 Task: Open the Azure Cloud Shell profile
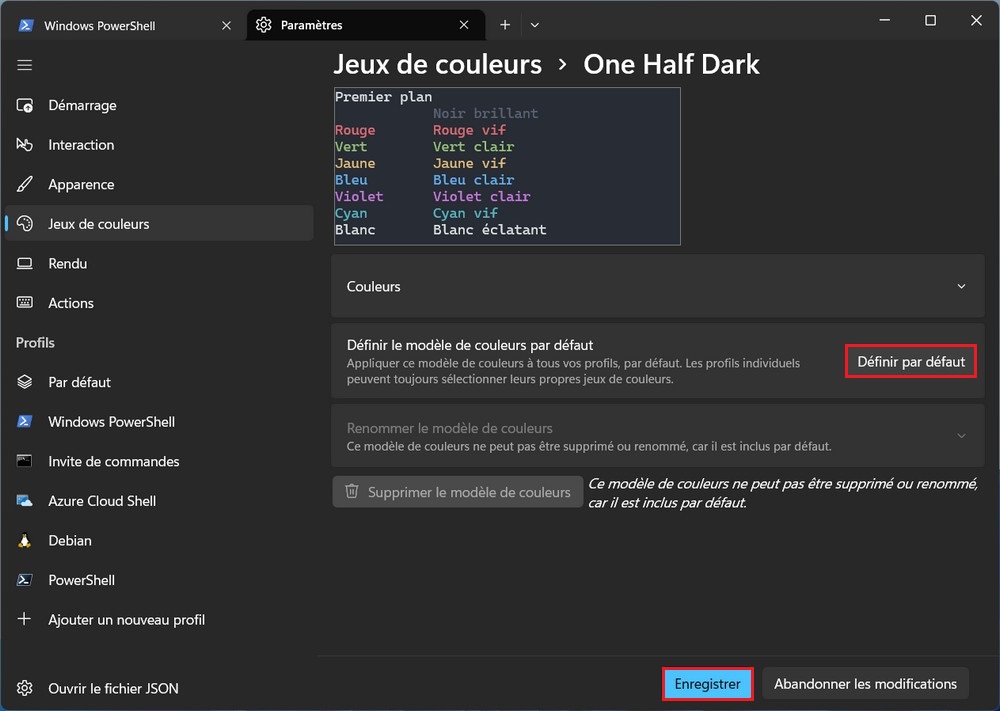tap(159, 501)
